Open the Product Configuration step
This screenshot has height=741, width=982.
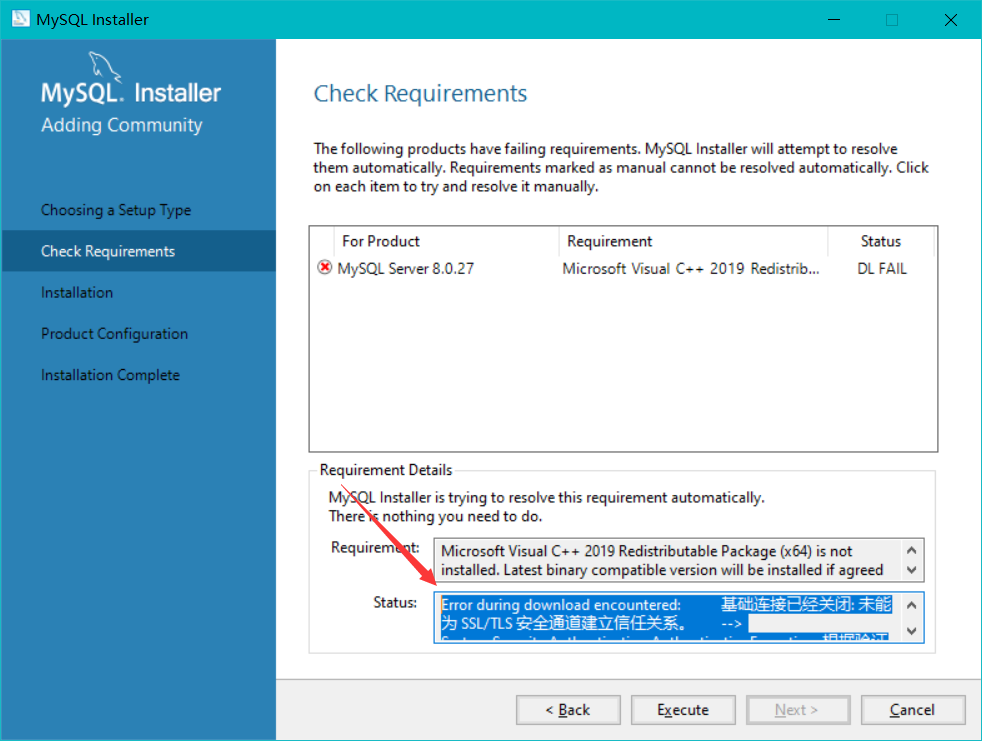tap(114, 333)
